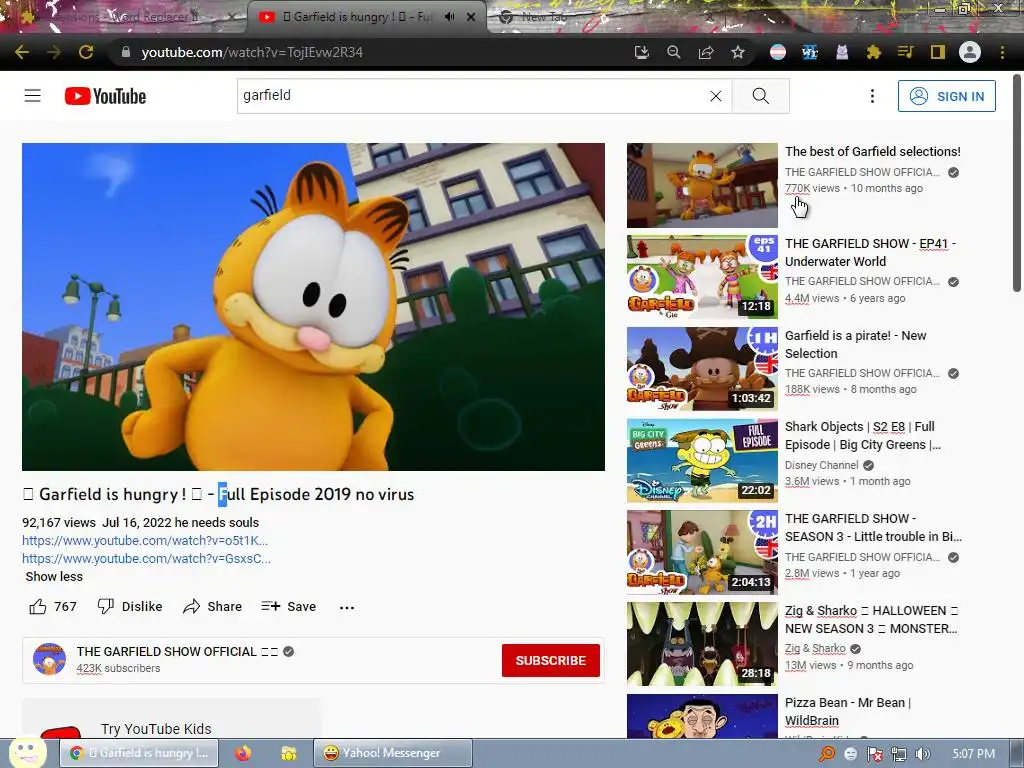Open the Start button smiley orb
Image resolution: width=1024 pixels, height=768 pixels.
27,752
